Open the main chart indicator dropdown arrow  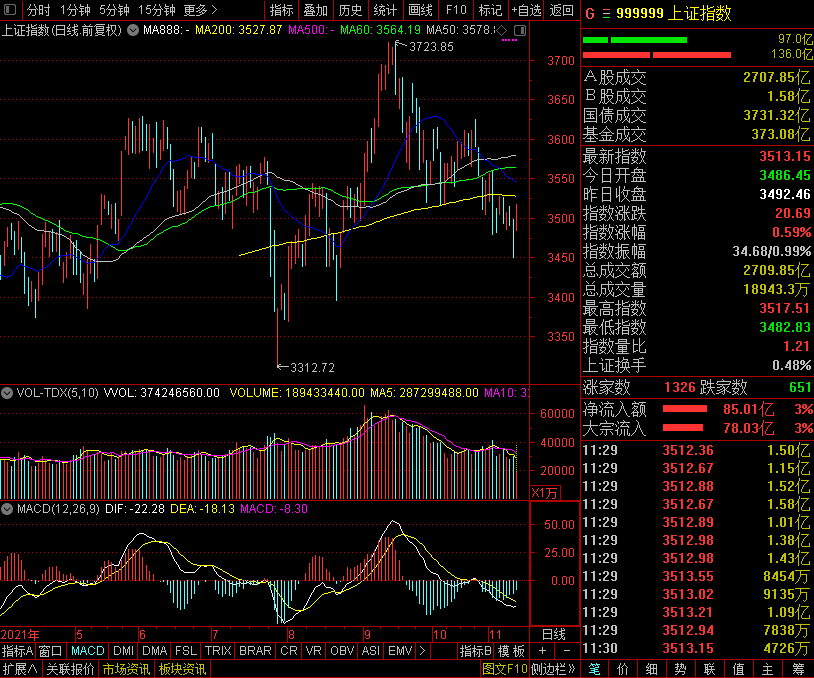(133, 30)
